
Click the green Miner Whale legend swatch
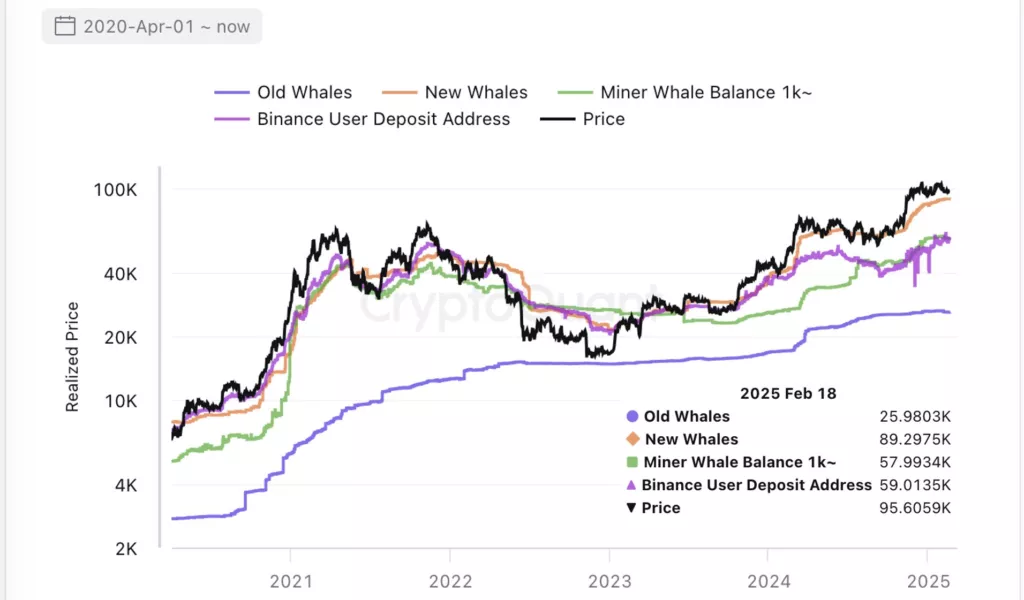pos(575,93)
